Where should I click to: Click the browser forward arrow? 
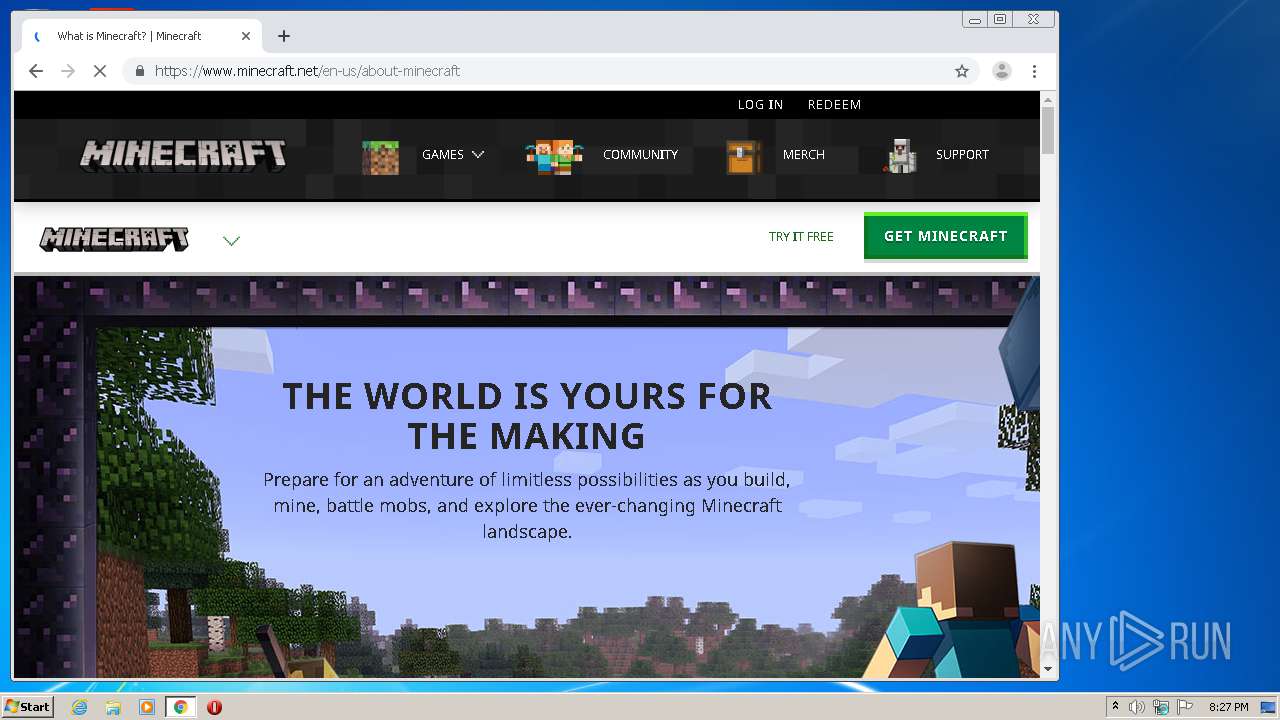(68, 71)
